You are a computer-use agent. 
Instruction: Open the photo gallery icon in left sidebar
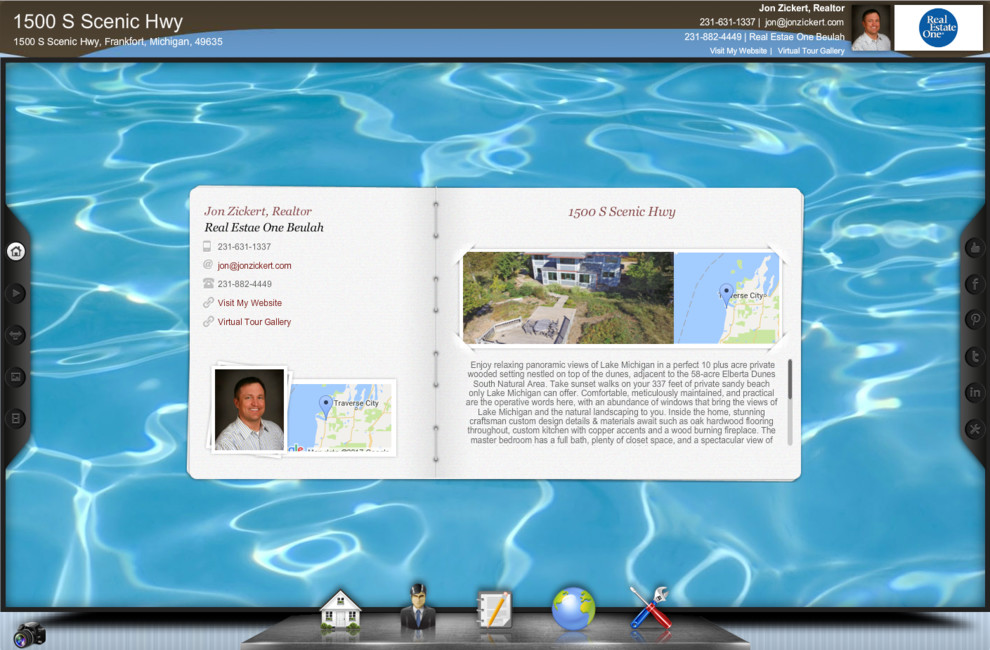click(16, 377)
